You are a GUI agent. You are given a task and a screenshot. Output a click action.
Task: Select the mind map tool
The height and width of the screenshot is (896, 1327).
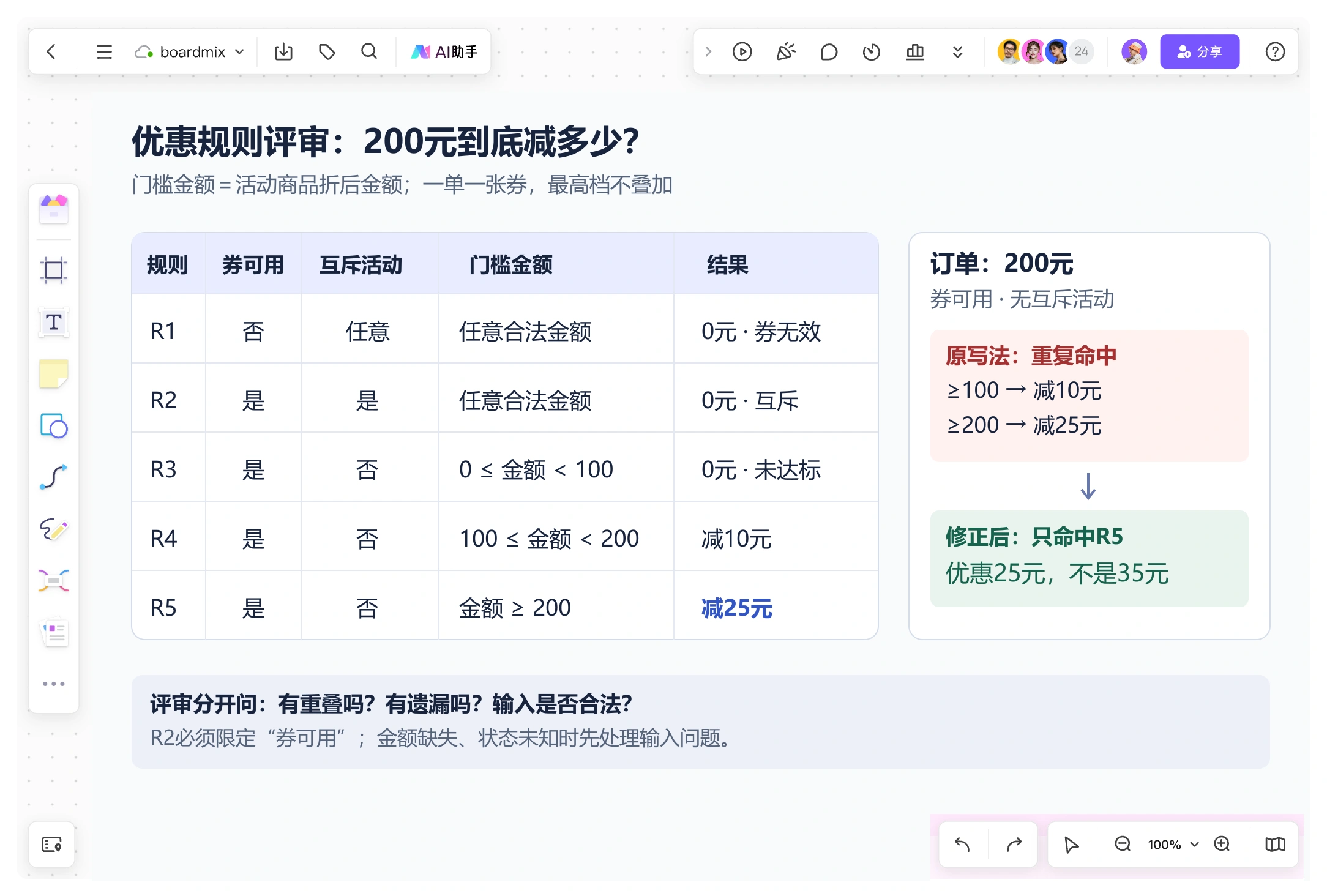(54, 580)
